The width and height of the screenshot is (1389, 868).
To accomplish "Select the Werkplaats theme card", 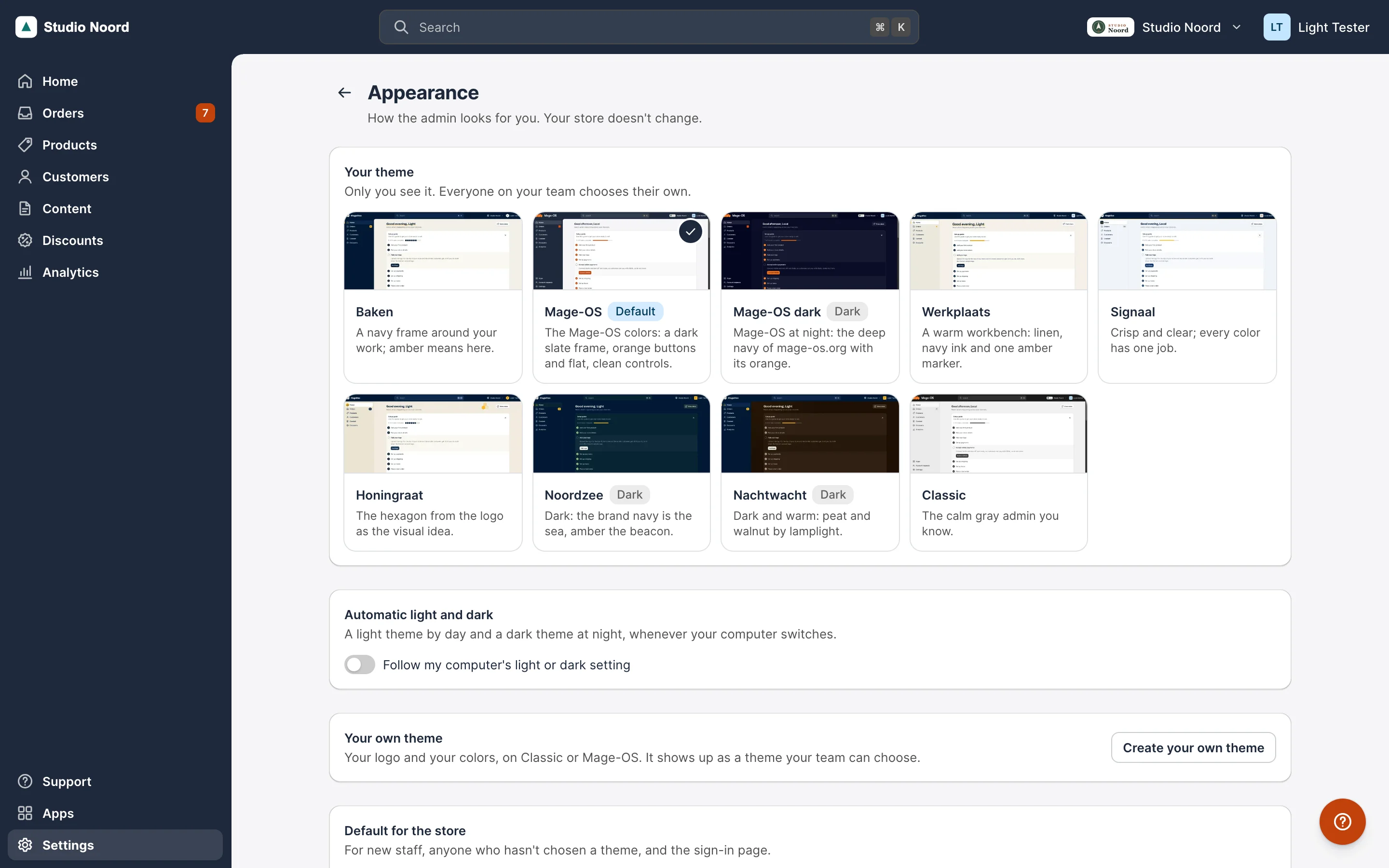I will click(999, 298).
